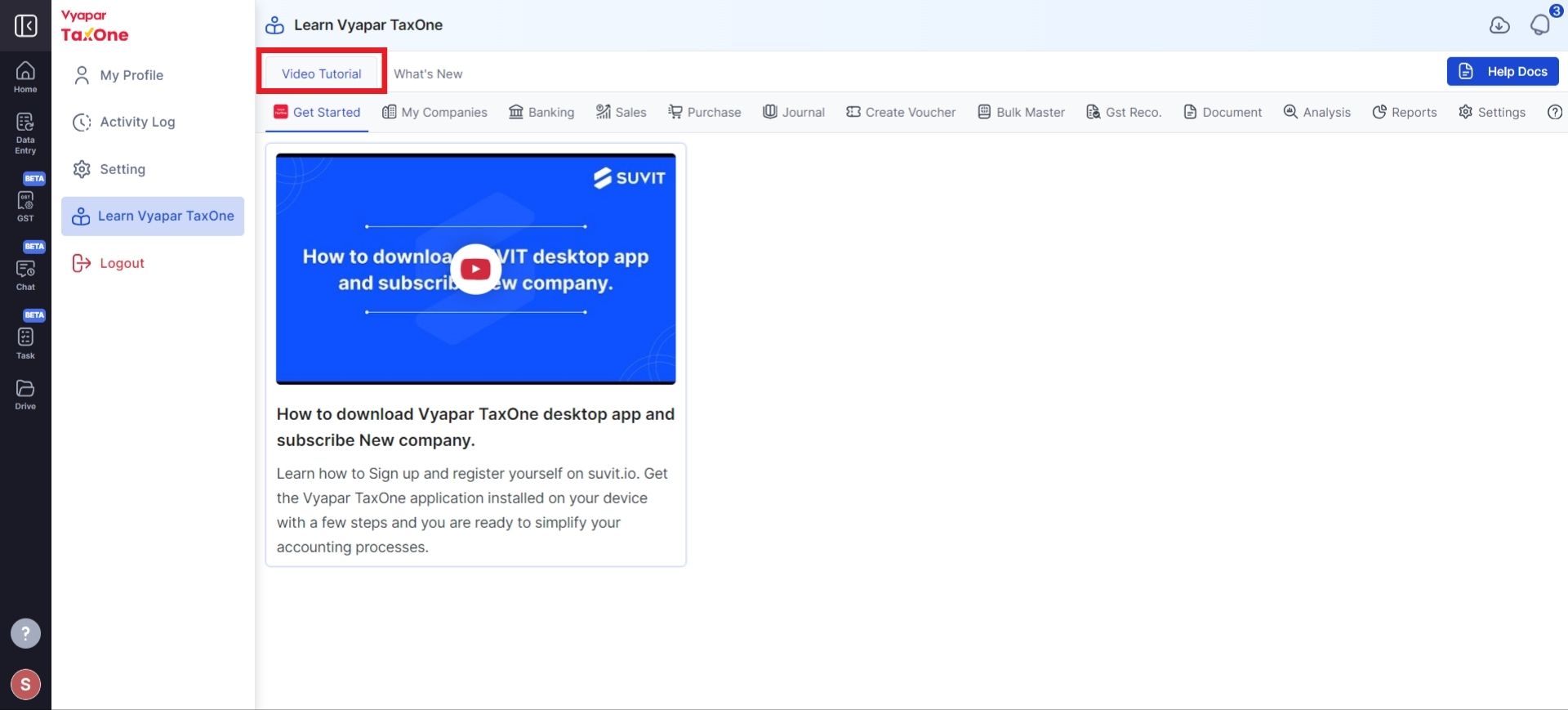Select the Reports category tab
Image resolution: width=1568 pixels, height=710 pixels.
1405,112
